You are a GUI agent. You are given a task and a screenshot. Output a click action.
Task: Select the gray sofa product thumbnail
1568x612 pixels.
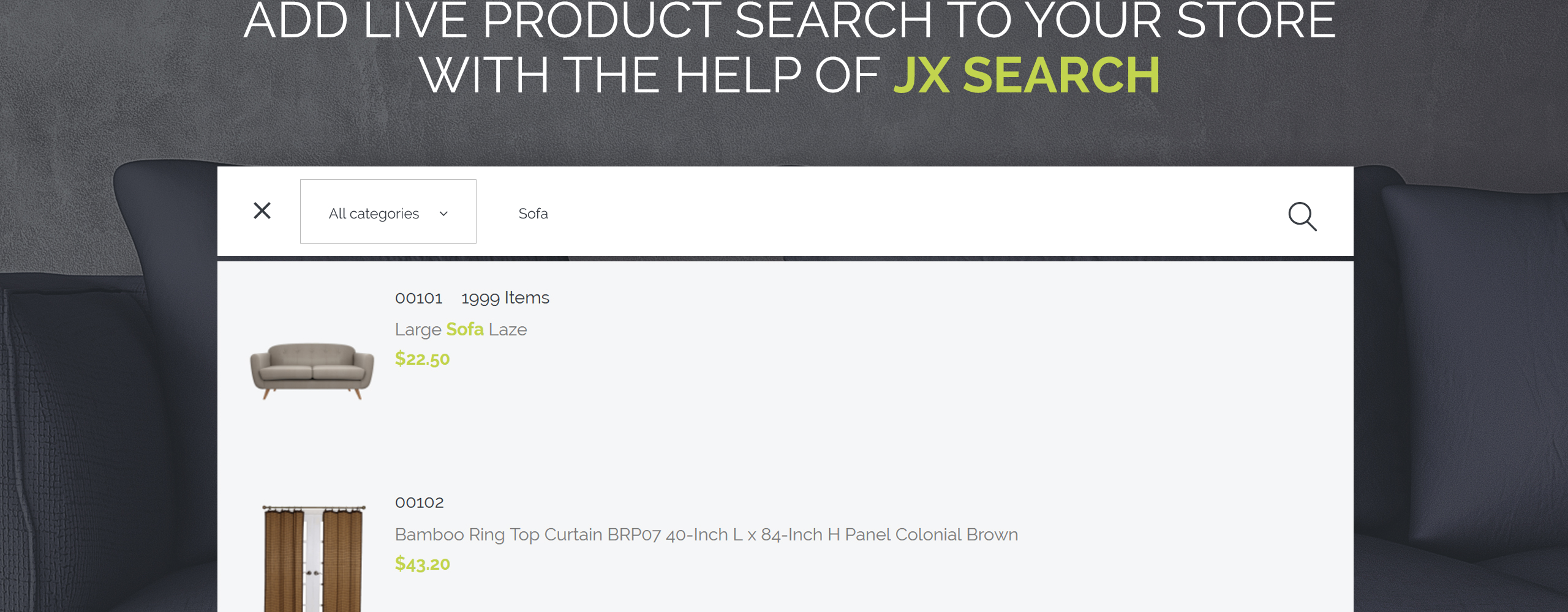pyautogui.click(x=312, y=371)
